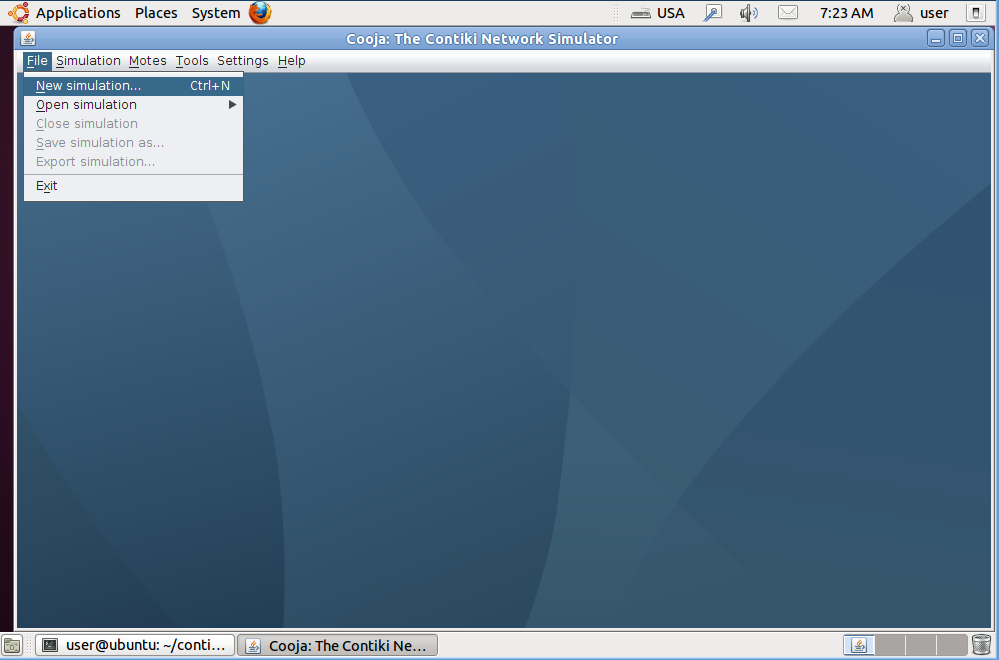Click the Ubuntu logo icon

18,13
